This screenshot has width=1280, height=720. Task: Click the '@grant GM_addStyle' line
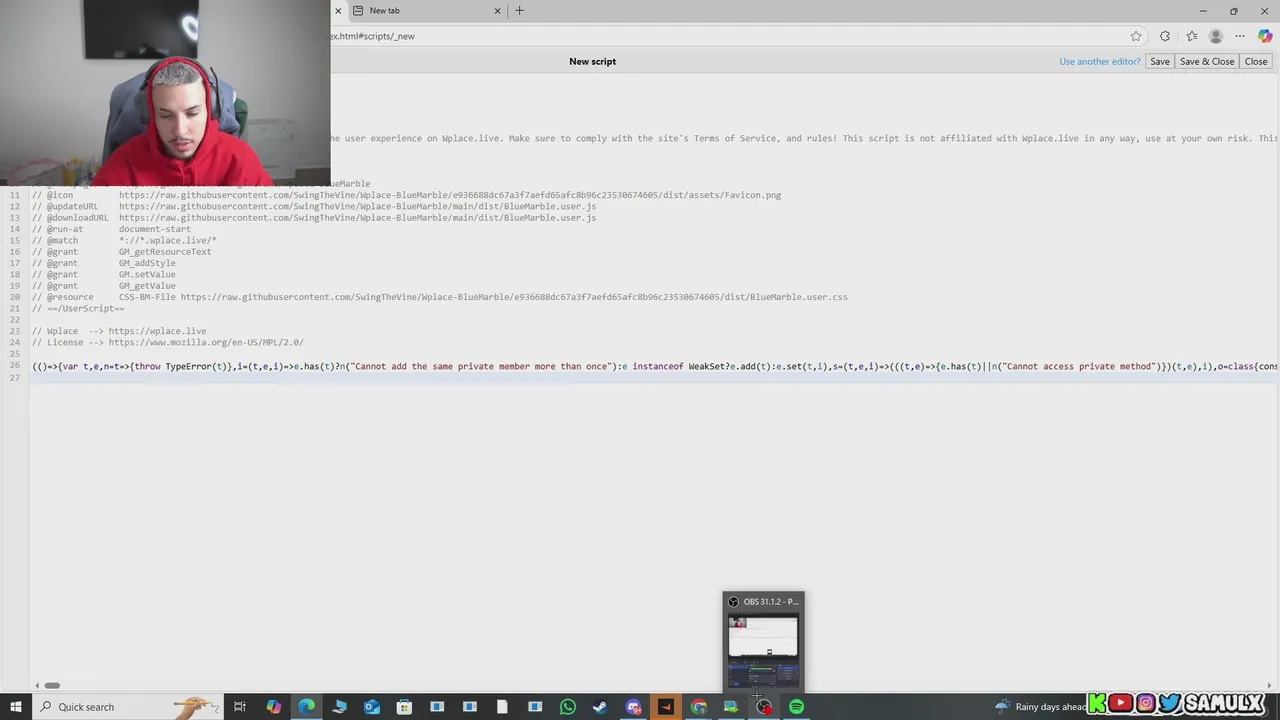(x=104, y=263)
